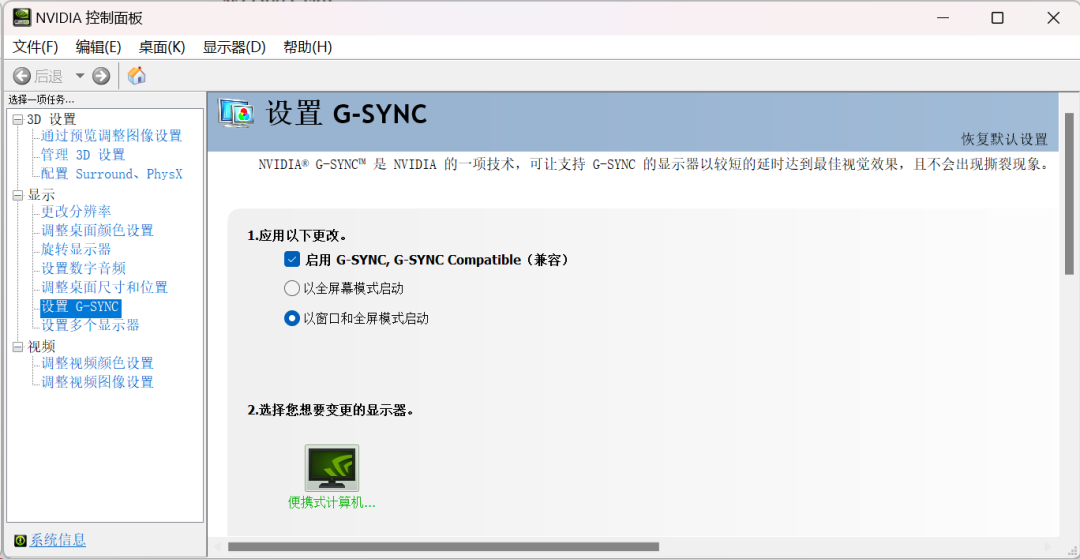Click the 后退 label in toolbar
Screen dimensions: 1080x559
(49, 76)
